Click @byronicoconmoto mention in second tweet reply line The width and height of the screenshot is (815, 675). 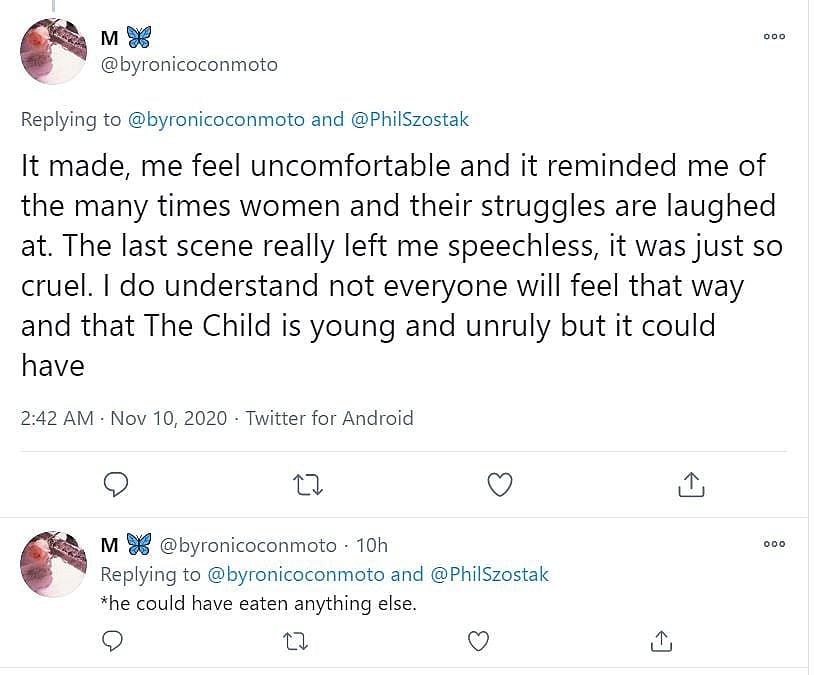[x=296, y=575]
